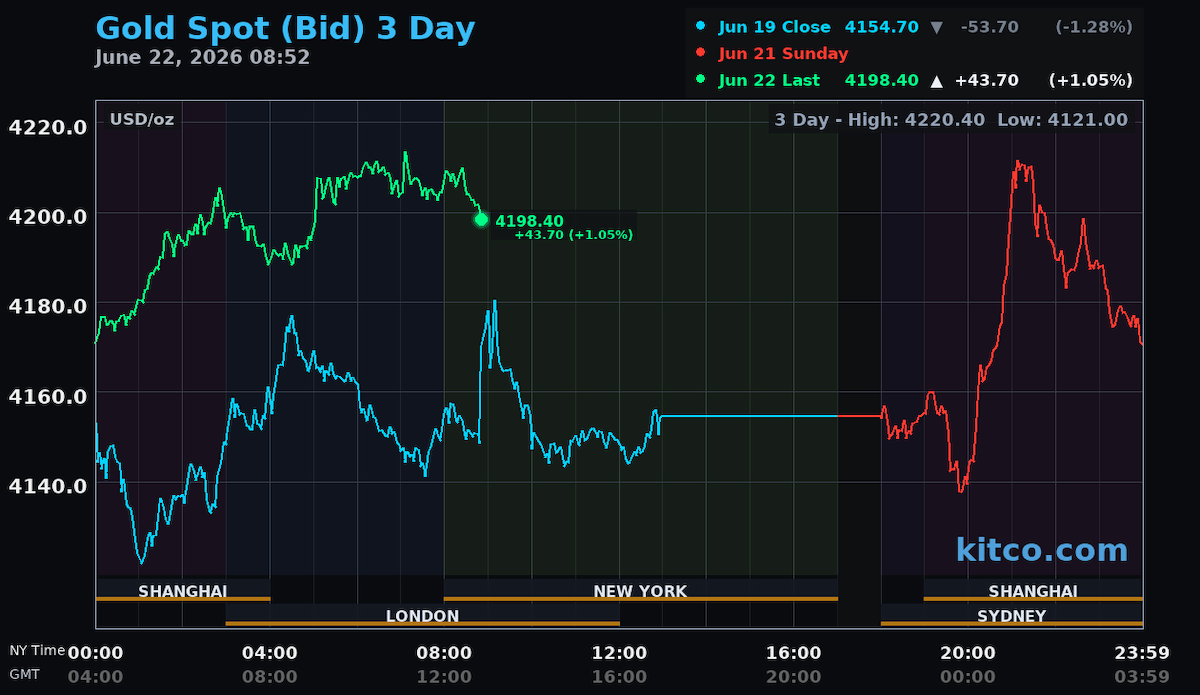
Task: Select the left SHANGHAI session bar
Action: pyautogui.click(x=183, y=591)
